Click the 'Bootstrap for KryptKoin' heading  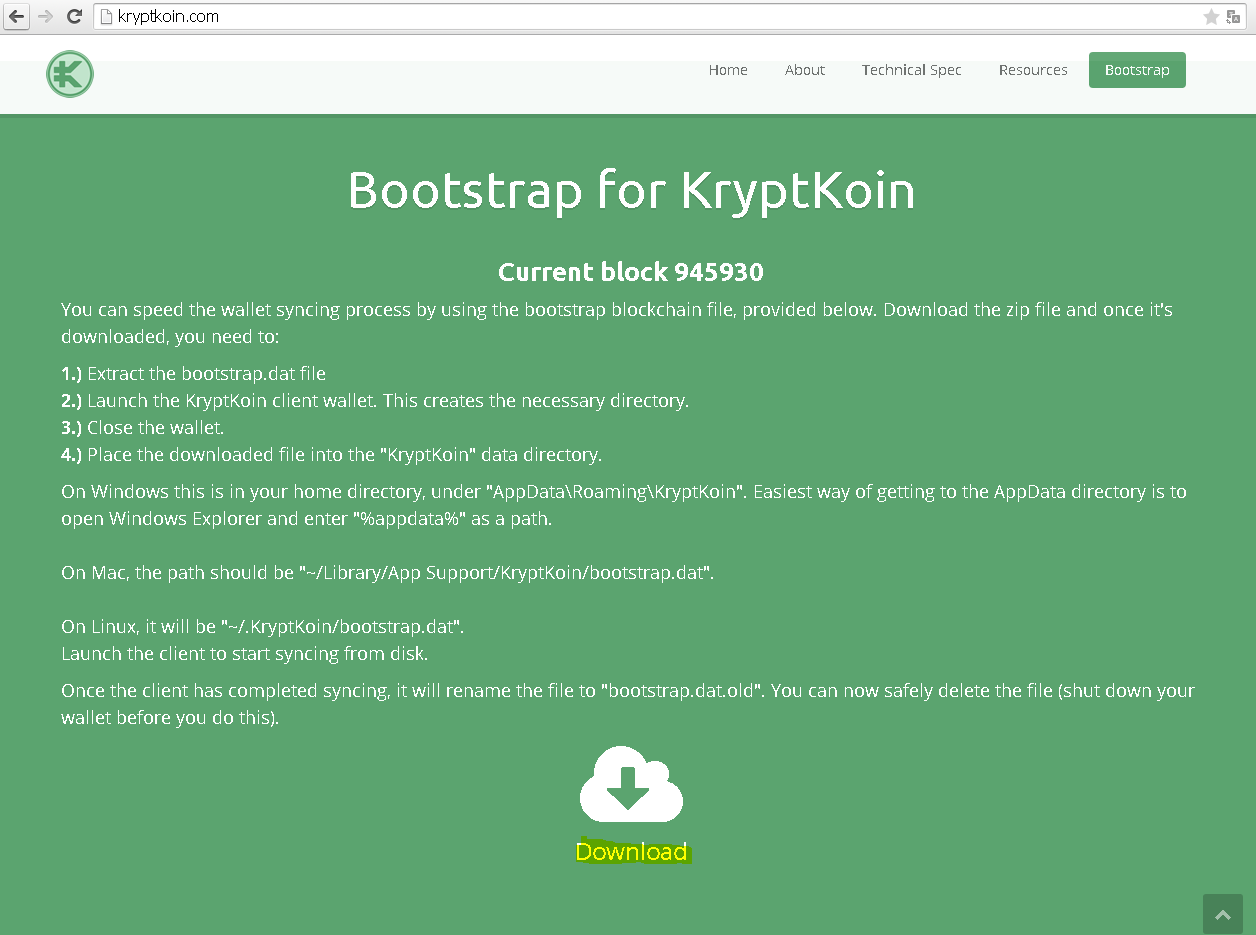[x=631, y=190]
